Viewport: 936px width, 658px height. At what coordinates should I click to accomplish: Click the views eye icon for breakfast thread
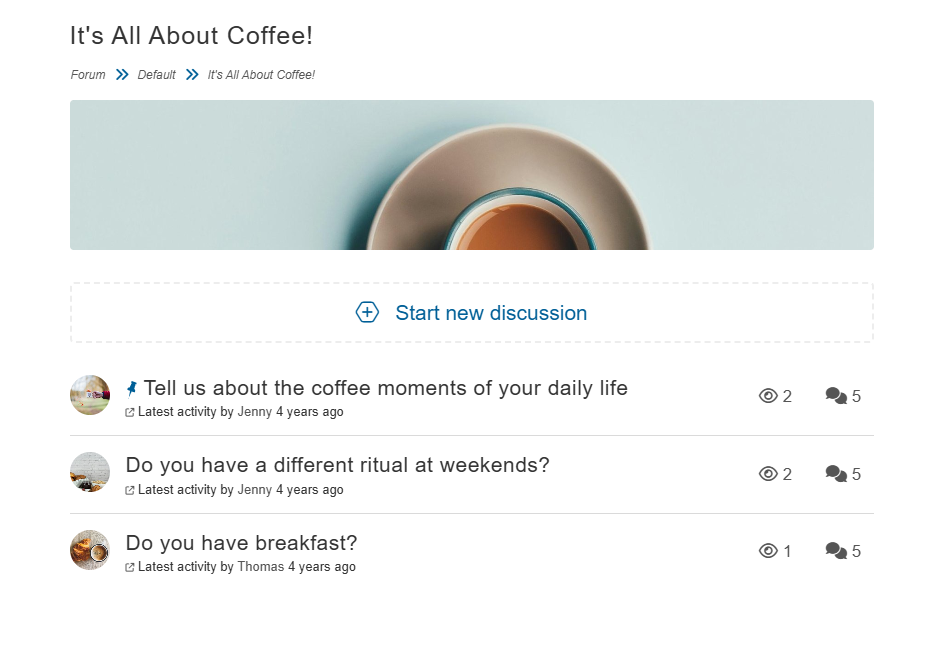tap(768, 551)
